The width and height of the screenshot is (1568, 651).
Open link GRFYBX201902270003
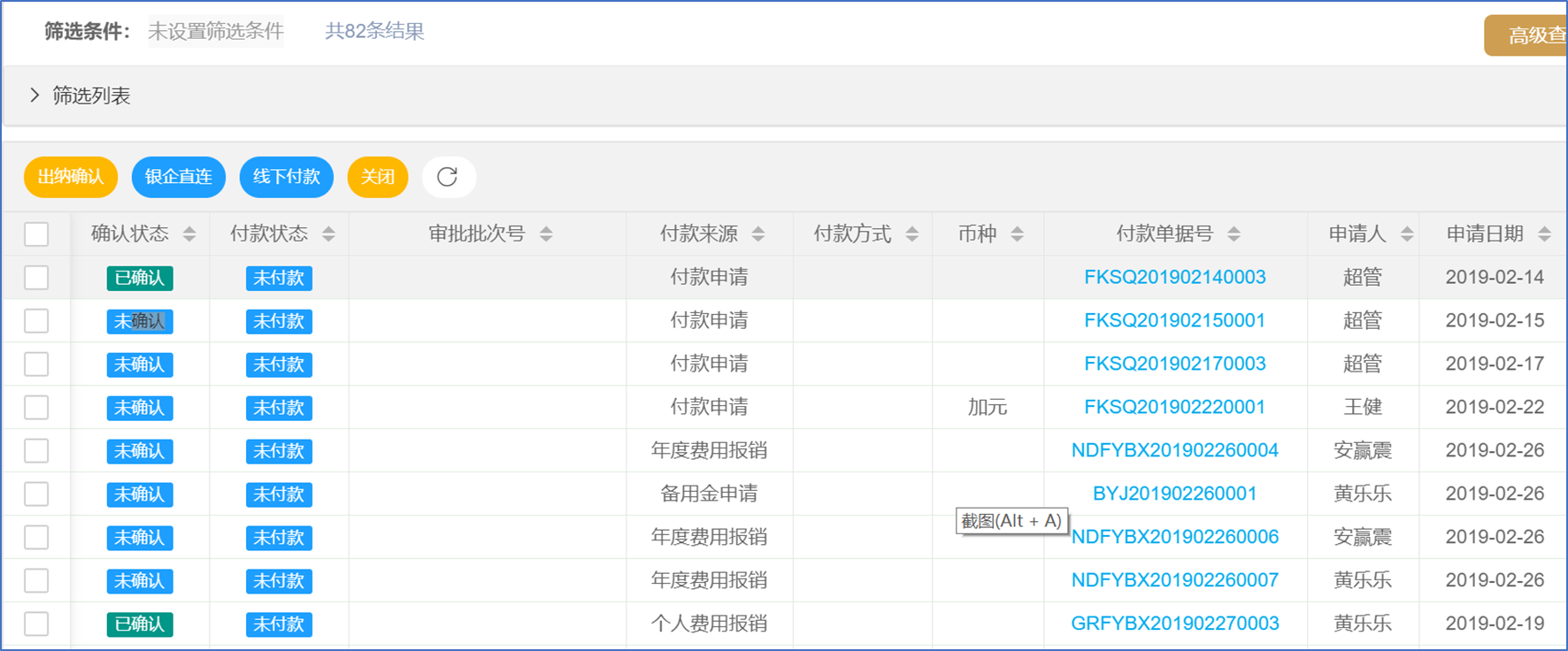click(1174, 624)
